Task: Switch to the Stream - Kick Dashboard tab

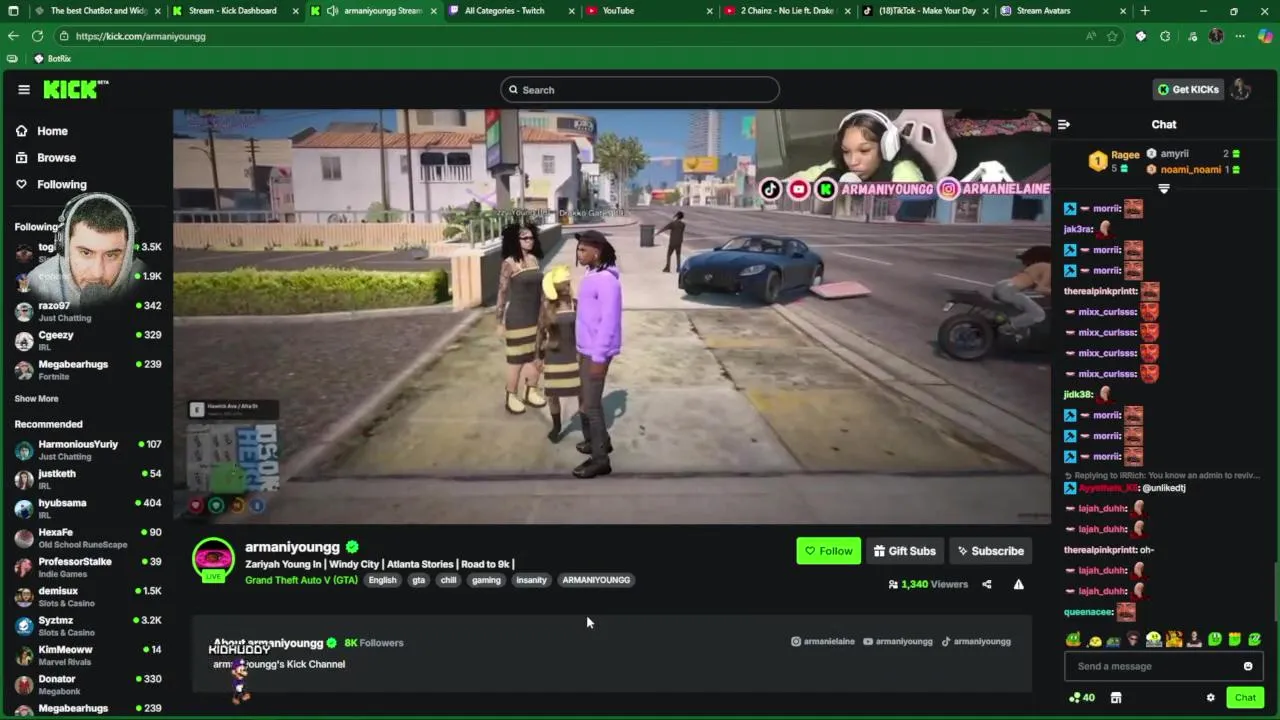Action: pos(233,11)
